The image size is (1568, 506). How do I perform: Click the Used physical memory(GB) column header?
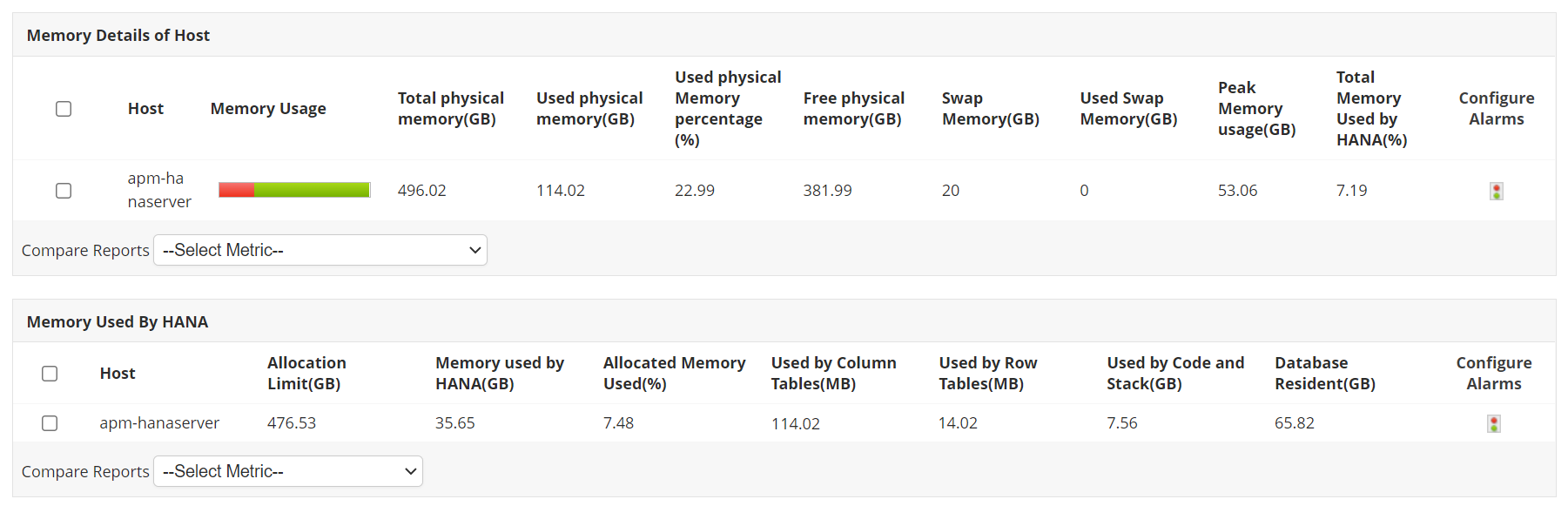[x=589, y=109]
